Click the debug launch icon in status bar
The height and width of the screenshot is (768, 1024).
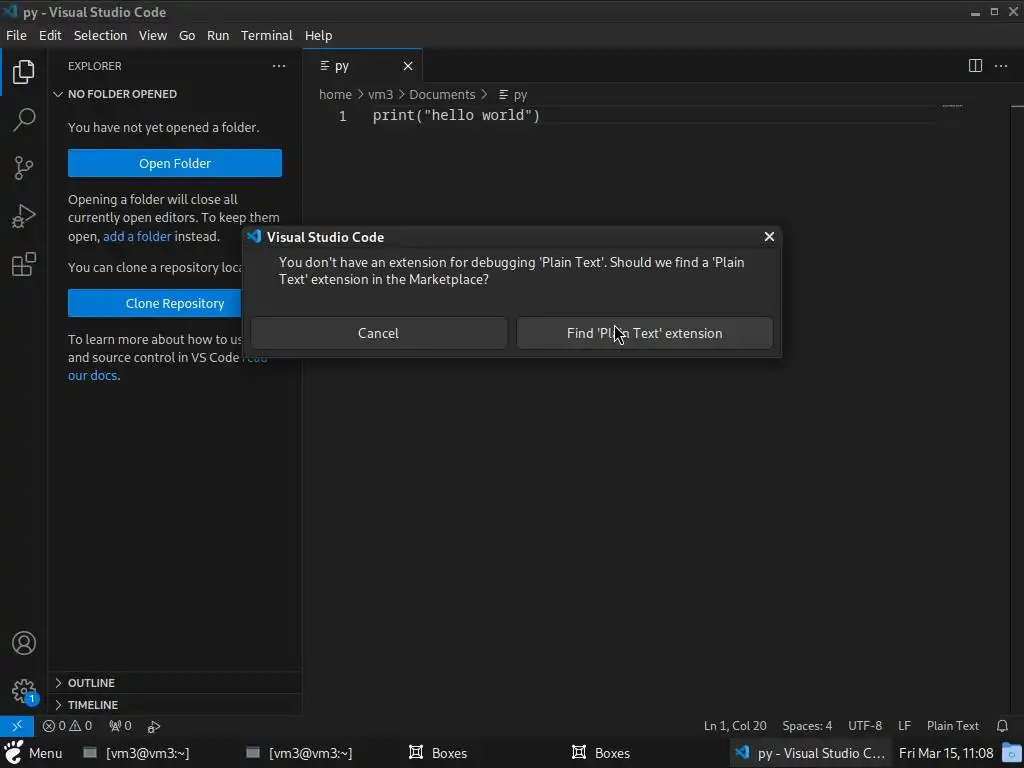pyautogui.click(x=154, y=726)
